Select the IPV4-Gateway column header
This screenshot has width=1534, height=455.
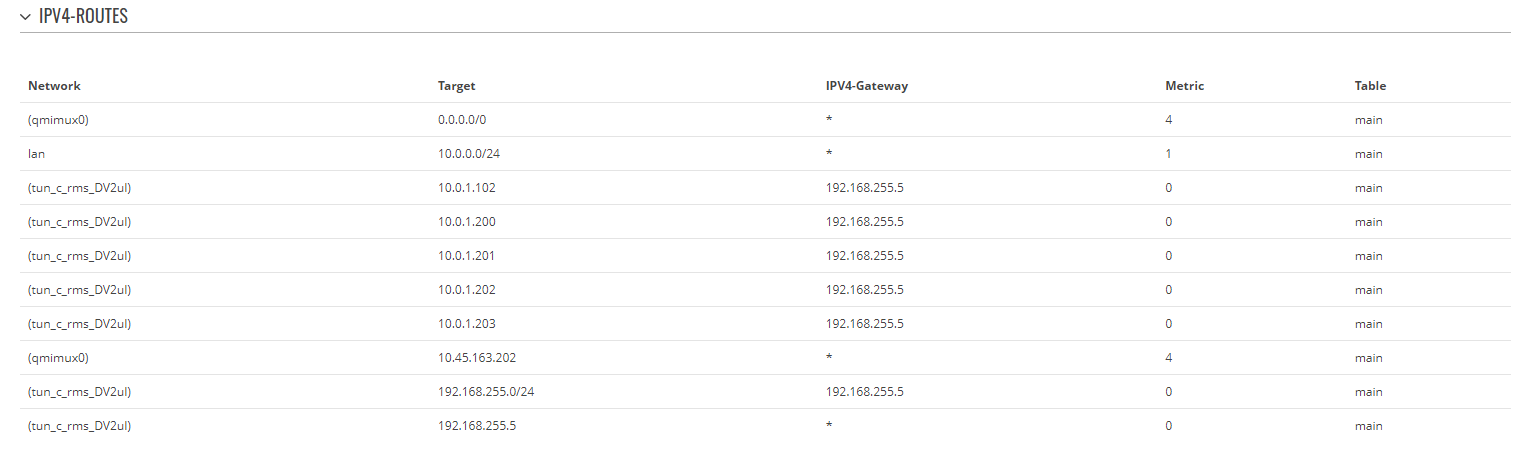pos(867,86)
